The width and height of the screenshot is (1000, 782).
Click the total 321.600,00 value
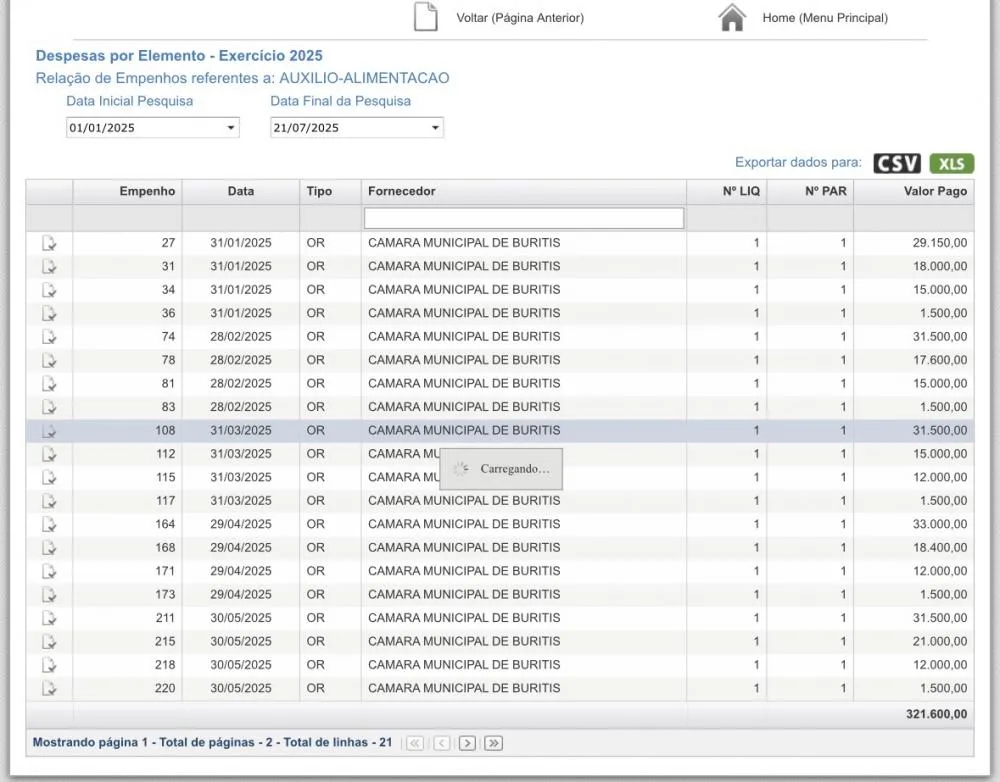pos(936,714)
